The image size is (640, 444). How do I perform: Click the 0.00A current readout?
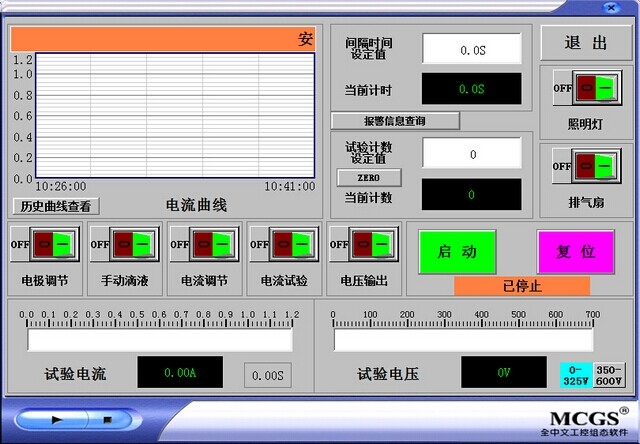180,372
